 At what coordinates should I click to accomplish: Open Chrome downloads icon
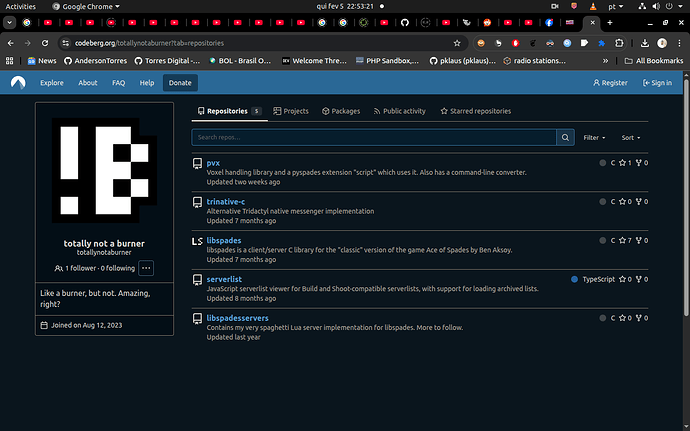coord(645,43)
